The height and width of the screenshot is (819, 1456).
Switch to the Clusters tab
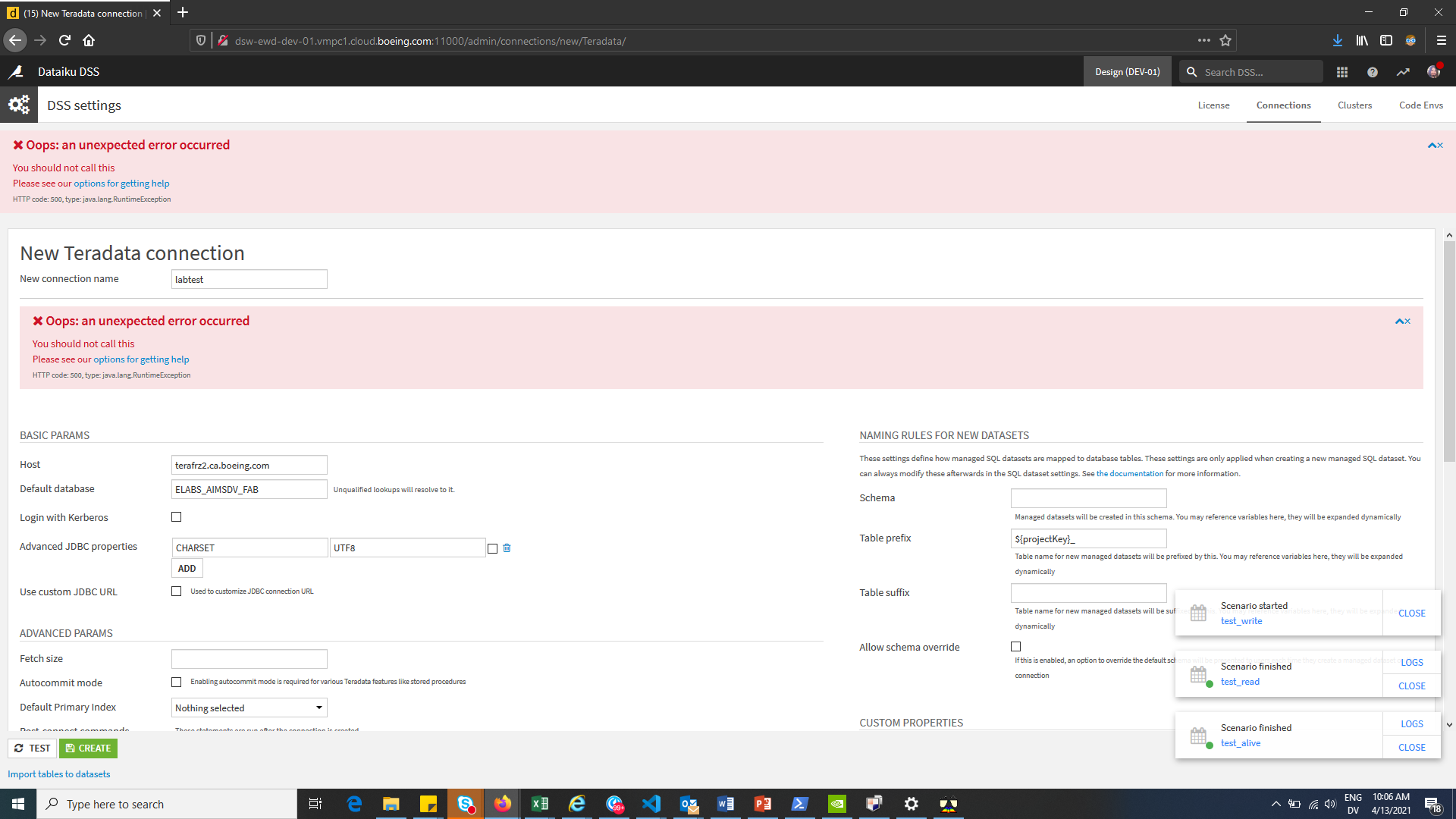click(1354, 105)
